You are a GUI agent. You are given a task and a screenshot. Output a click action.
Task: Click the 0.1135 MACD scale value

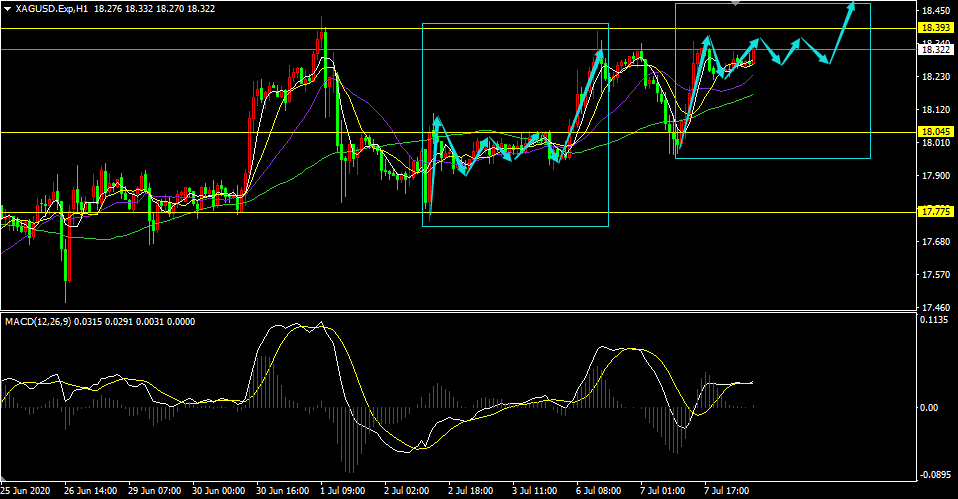point(935,320)
